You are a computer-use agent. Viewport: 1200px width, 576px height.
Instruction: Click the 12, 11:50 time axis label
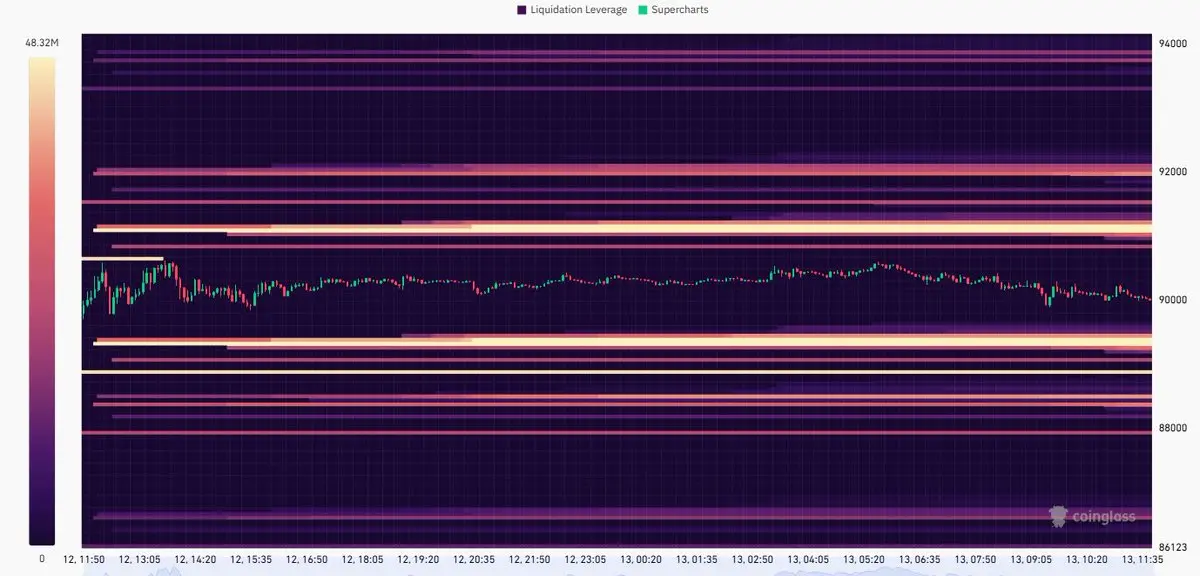point(83,559)
